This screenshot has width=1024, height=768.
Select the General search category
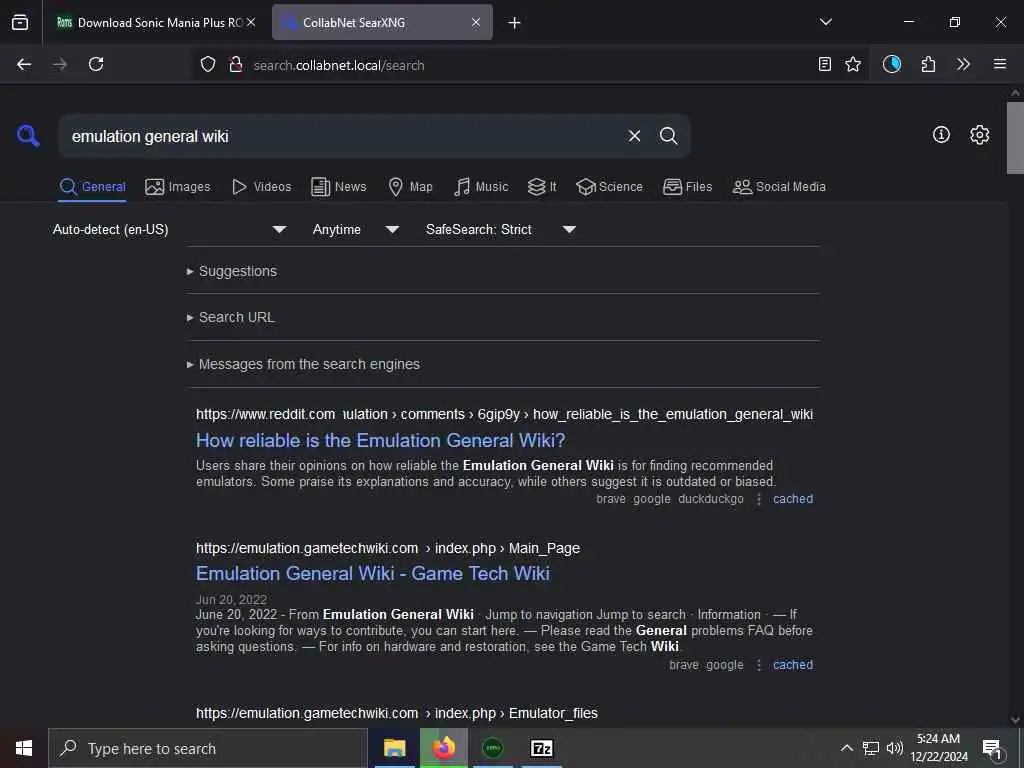click(92, 187)
